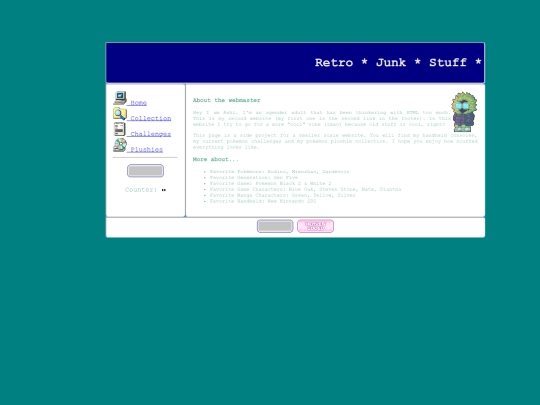
Task: Open the Home link
Action: [138, 103]
